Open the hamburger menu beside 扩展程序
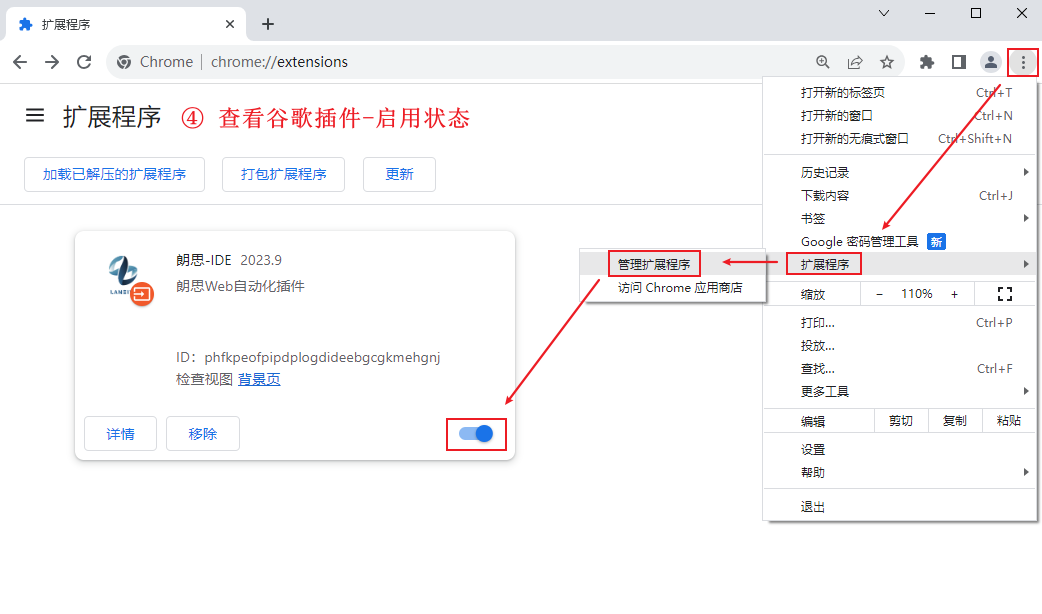This screenshot has width=1042, height=614. [x=35, y=116]
